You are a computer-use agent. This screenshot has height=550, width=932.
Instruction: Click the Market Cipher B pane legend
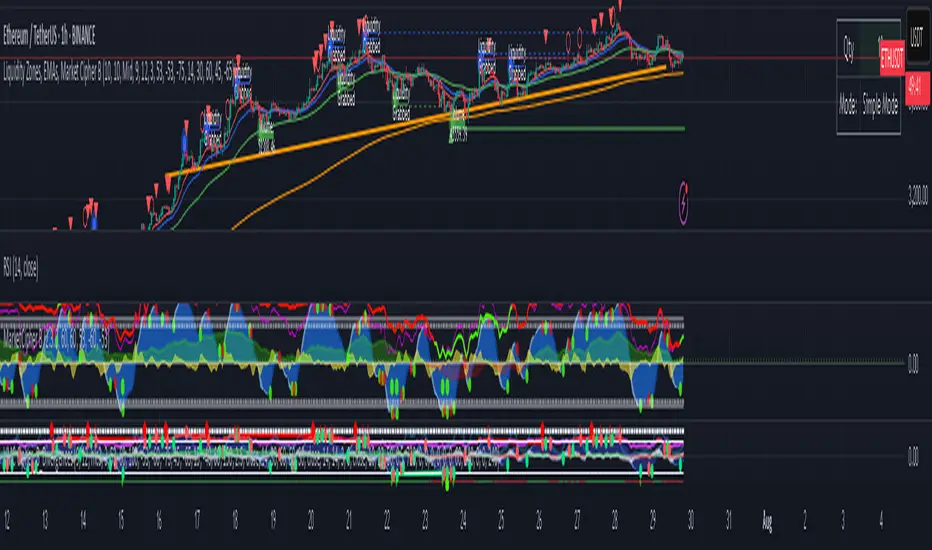pyautogui.click(x=56, y=338)
